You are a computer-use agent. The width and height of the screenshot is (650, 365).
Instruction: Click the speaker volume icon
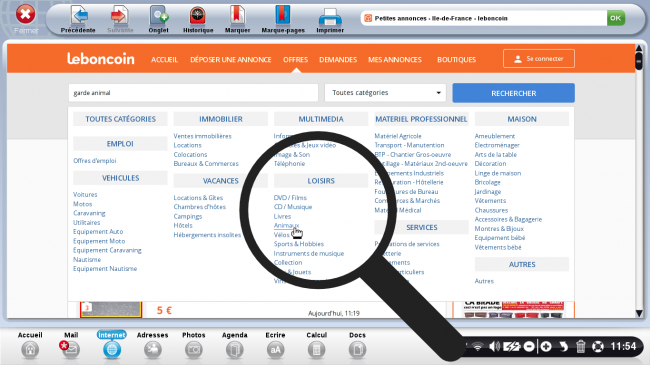tap(494, 346)
